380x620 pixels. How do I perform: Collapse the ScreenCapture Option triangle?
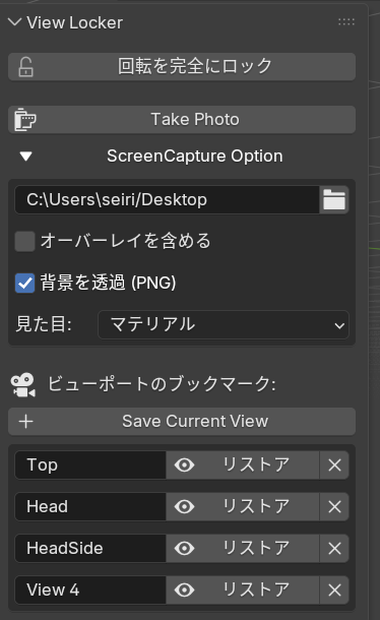pyautogui.click(x=26, y=156)
